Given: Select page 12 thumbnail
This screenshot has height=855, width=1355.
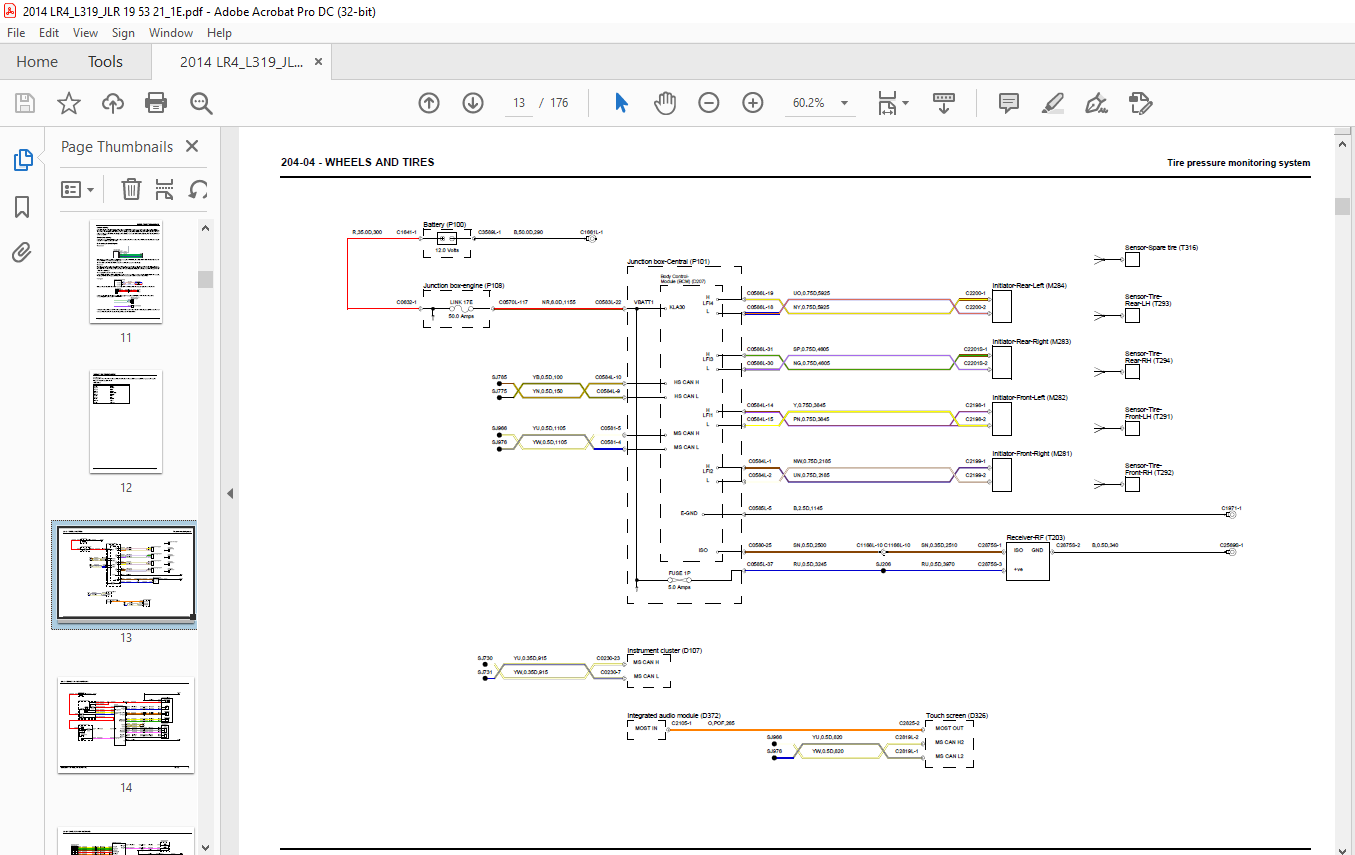Looking at the screenshot, I should pyautogui.click(x=126, y=422).
